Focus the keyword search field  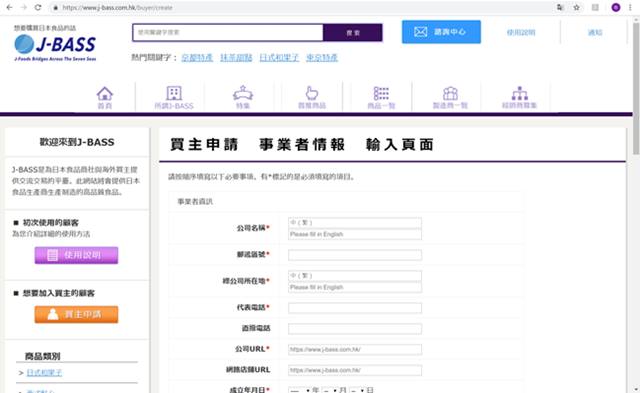click(x=228, y=33)
